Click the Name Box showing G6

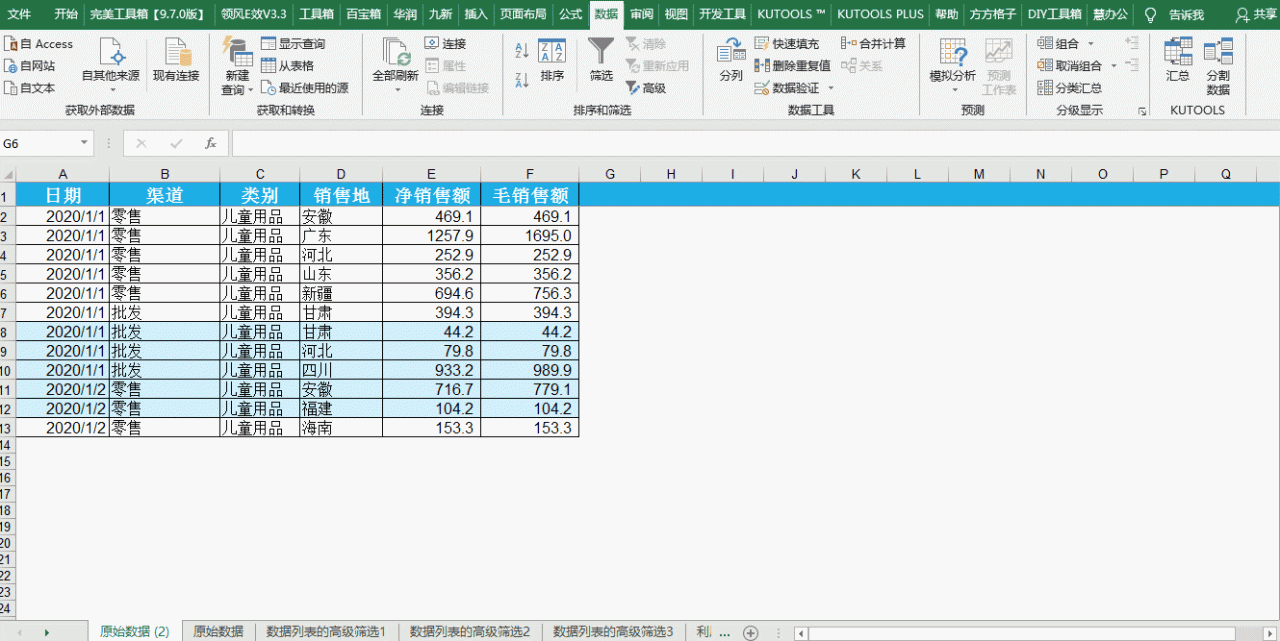click(38, 144)
